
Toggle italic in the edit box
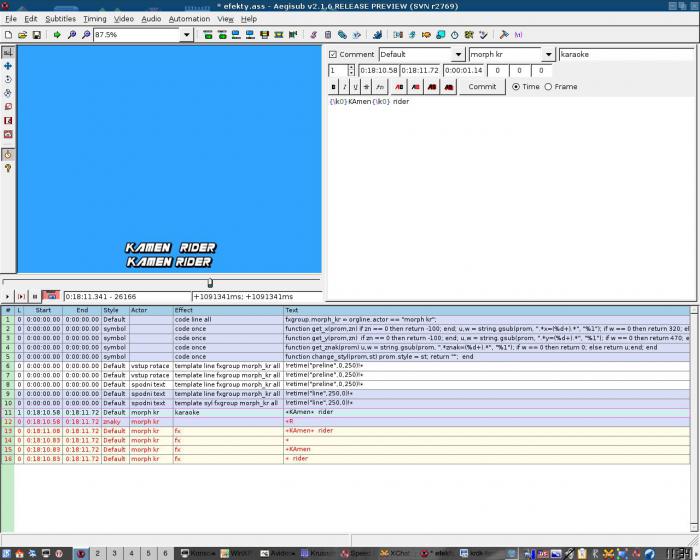344,87
